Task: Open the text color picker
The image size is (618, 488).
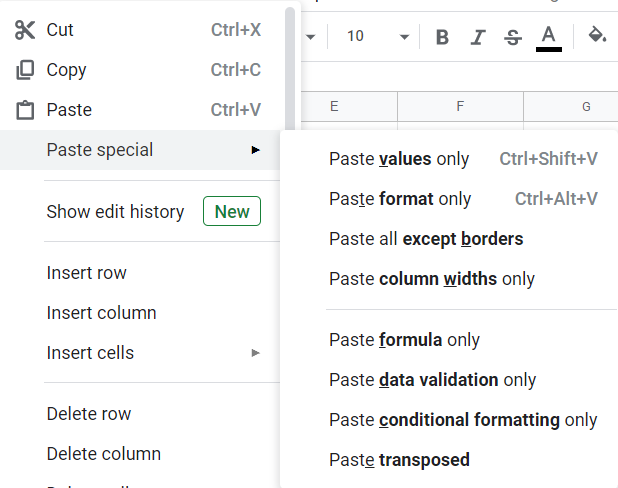Action: (548, 37)
